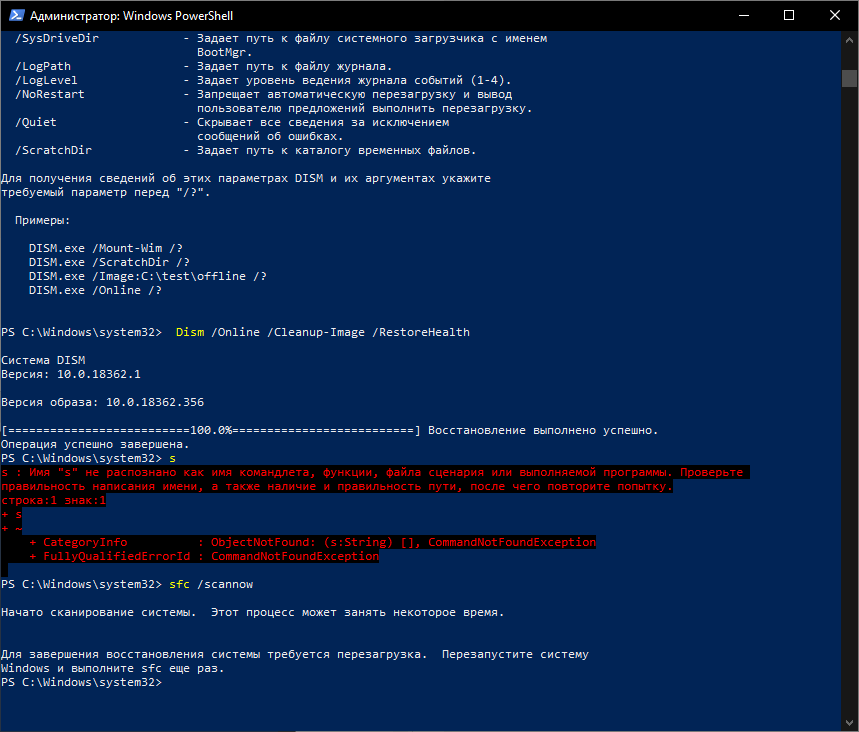This screenshot has height=732, width=859.
Task: Click 'BootMgr.' text in description
Action: click(225, 52)
